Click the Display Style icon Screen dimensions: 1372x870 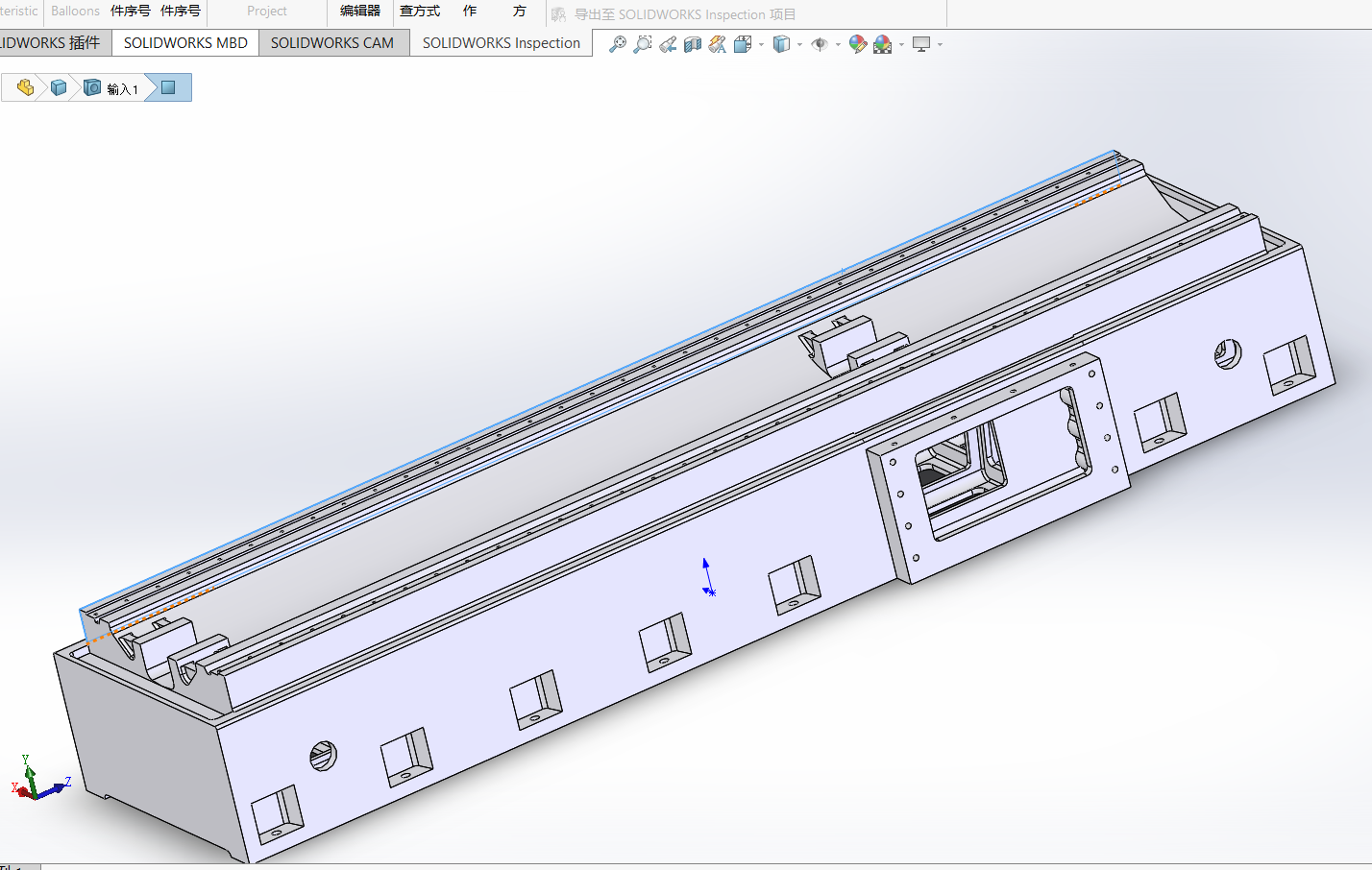(781, 44)
